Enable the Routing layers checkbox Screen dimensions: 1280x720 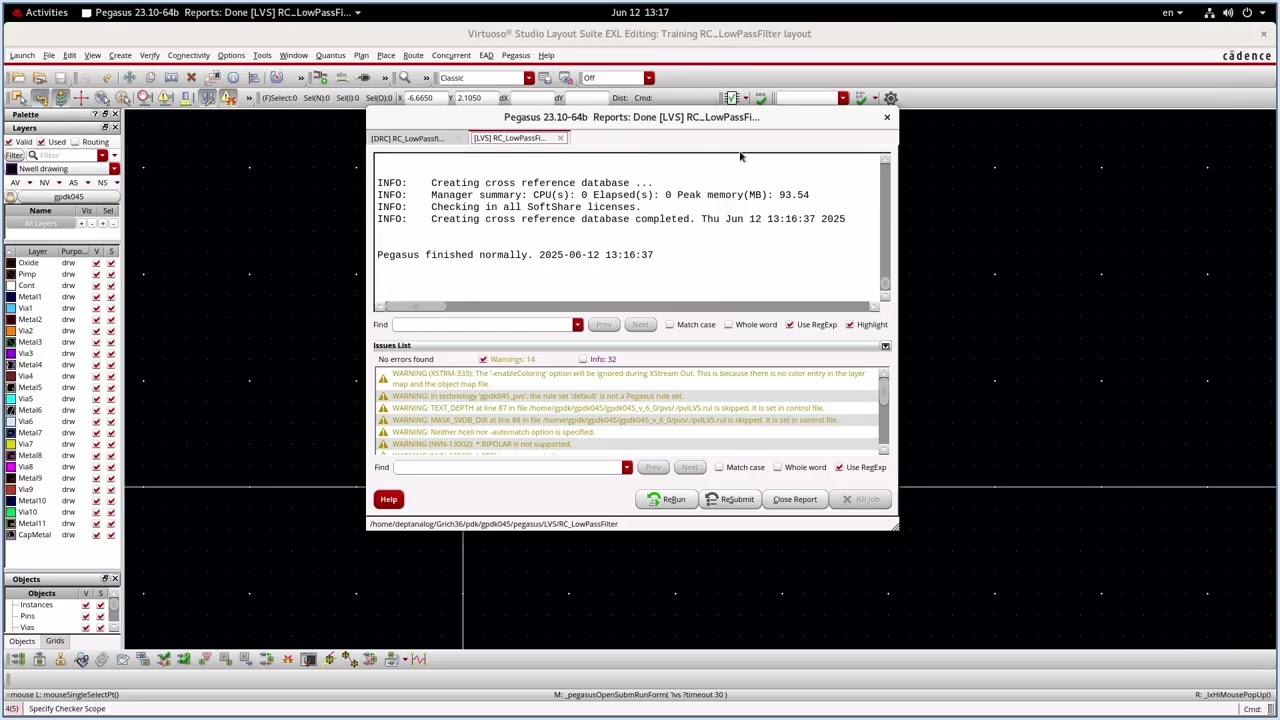pos(75,142)
